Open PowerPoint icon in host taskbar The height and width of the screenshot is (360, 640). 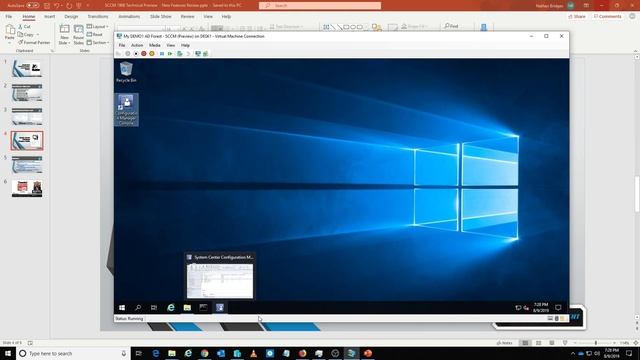click(x=368, y=353)
